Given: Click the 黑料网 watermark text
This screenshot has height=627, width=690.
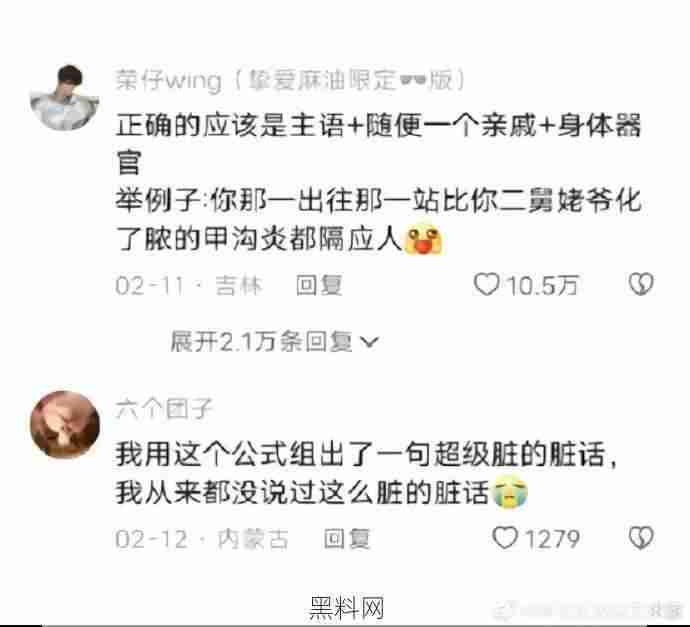Looking at the screenshot, I should tap(347, 608).
